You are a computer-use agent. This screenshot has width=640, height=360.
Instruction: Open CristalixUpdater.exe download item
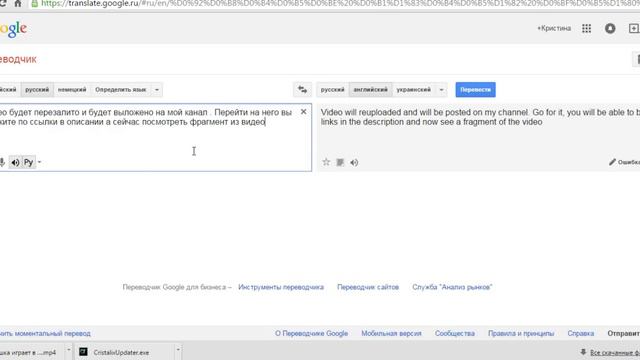121,352
